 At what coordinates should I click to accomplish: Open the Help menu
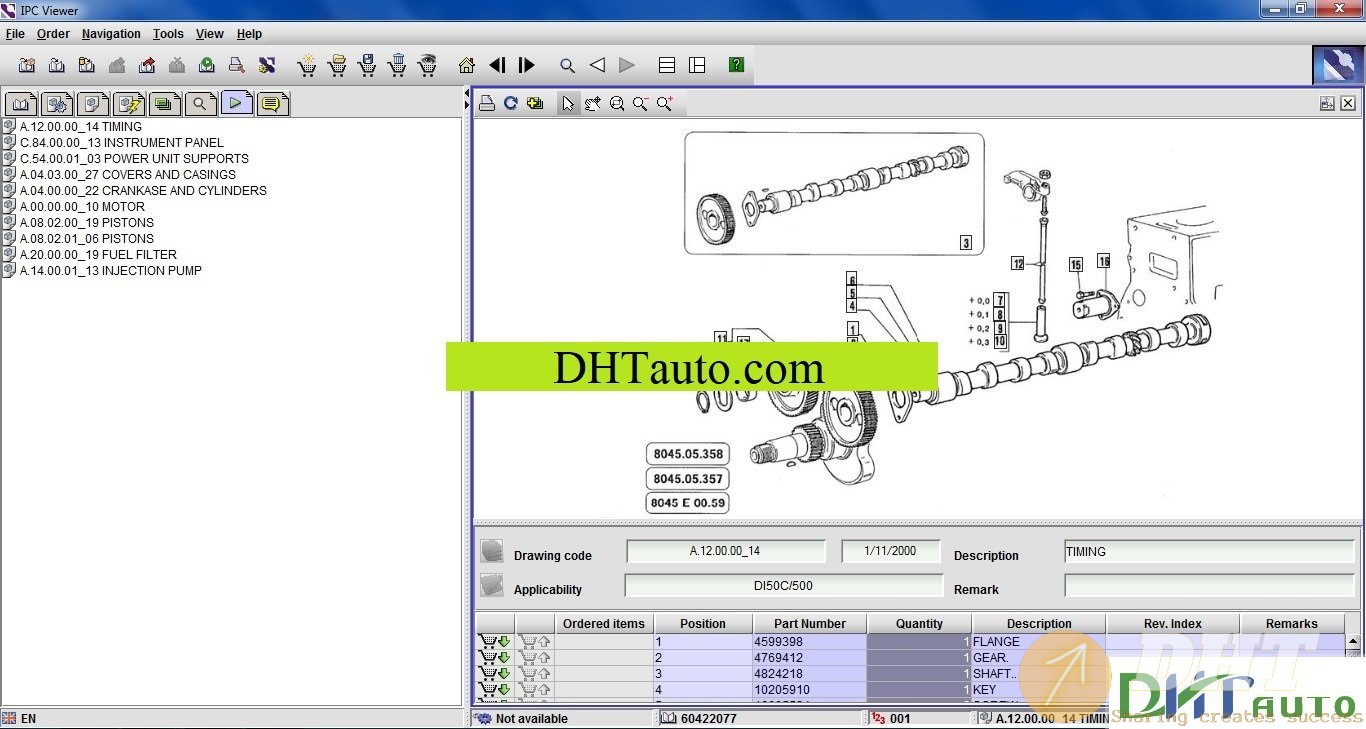[249, 34]
